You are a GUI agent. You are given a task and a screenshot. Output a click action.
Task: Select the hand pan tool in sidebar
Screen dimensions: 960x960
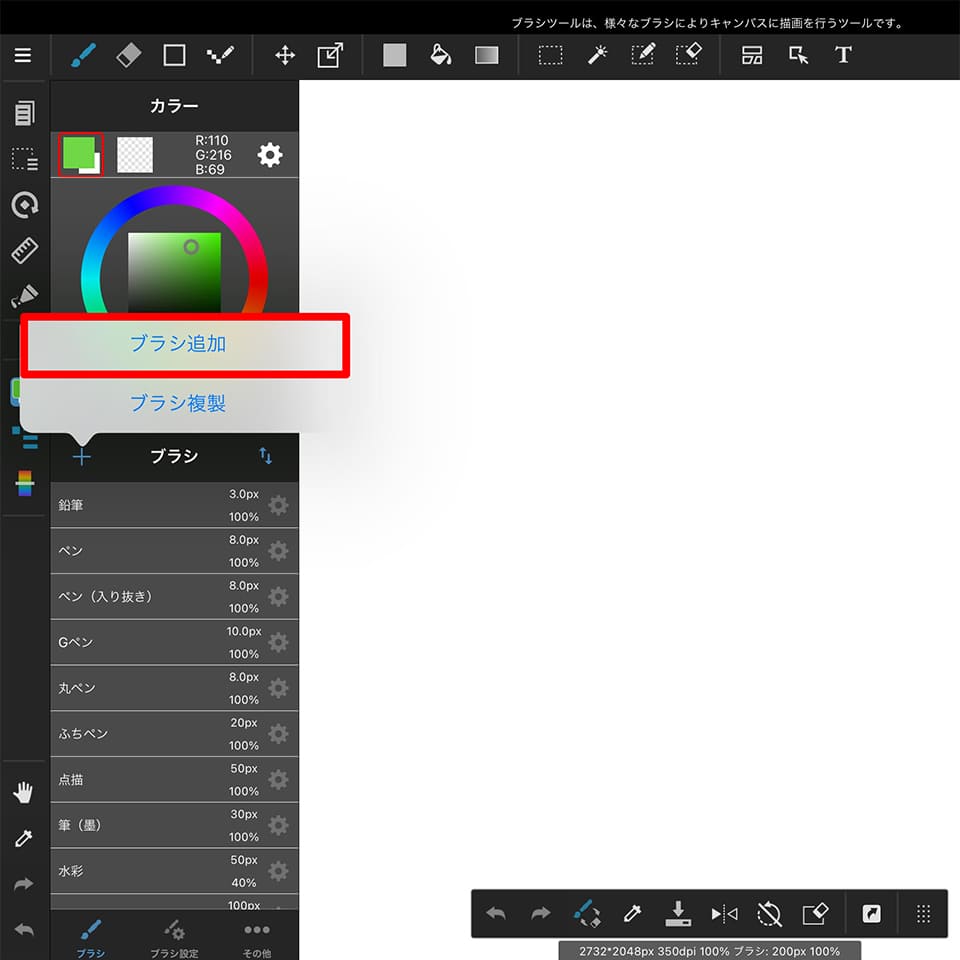point(23,792)
